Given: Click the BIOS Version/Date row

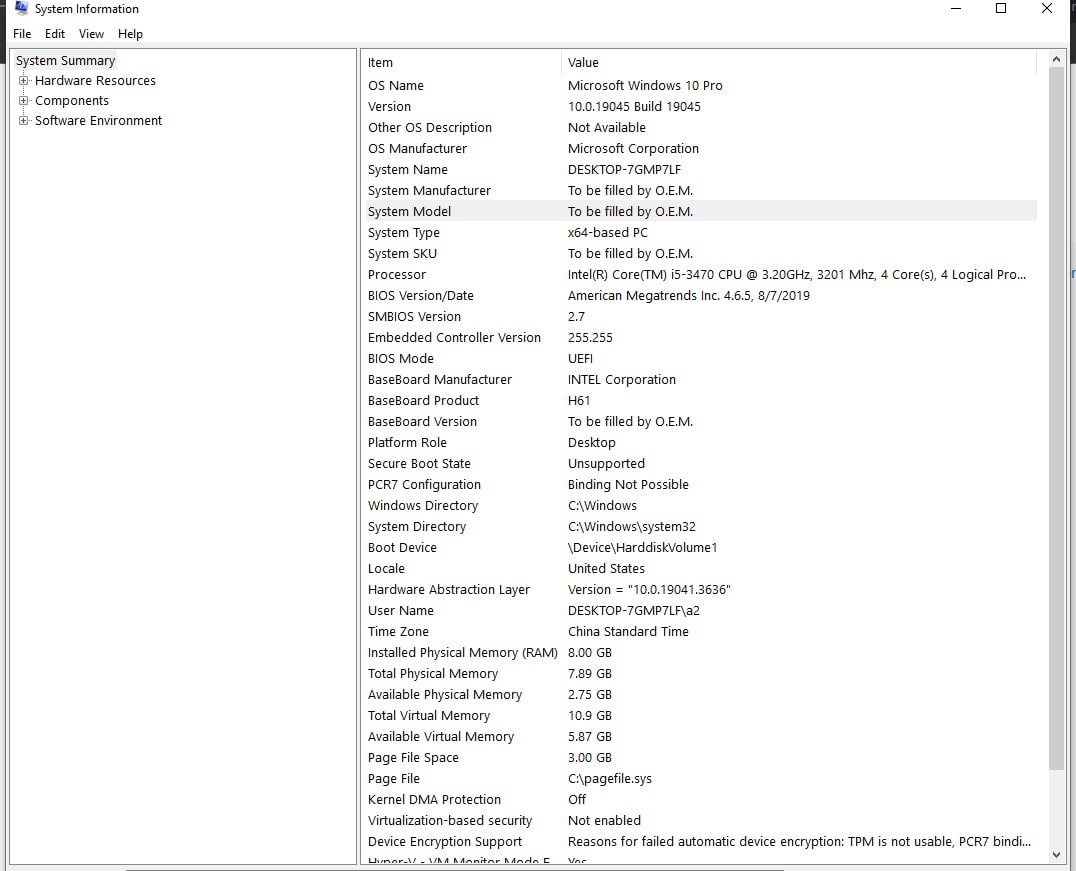Looking at the screenshot, I should click(x=699, y=296).
